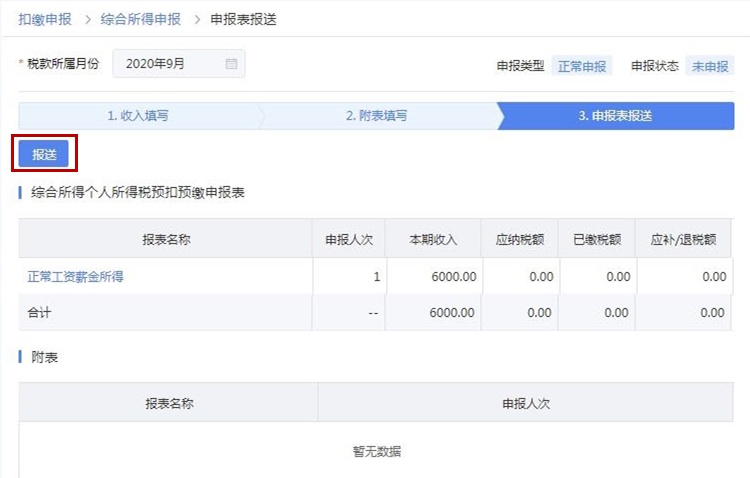This screenshot has width=750, height=478.
Task: Click the 本期收入 column header
Action: [x=433, y=239]
